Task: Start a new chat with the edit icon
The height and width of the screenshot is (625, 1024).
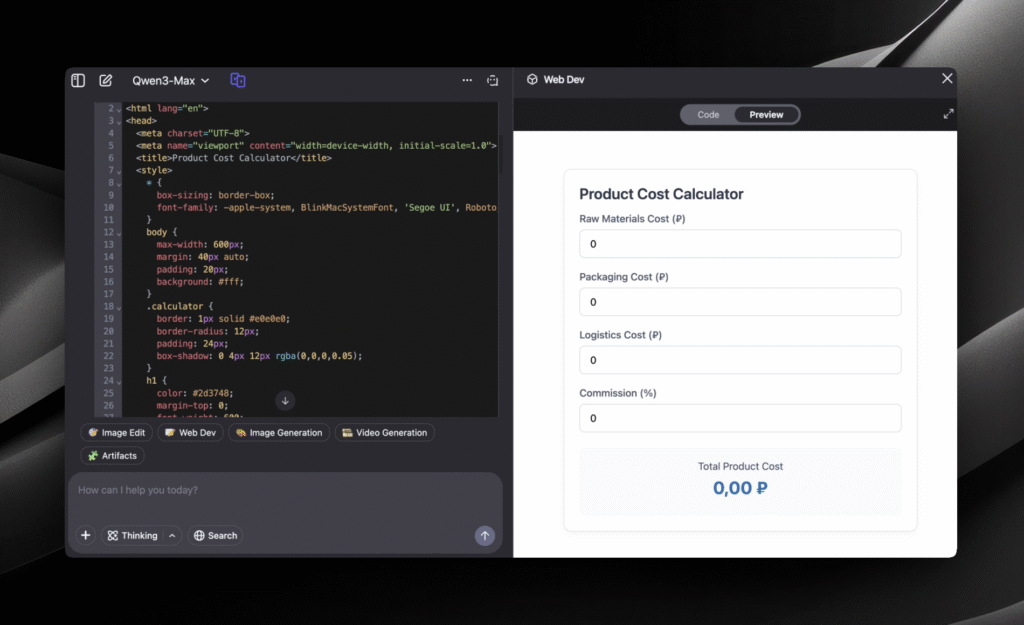Action: click(x=106, y=80)
